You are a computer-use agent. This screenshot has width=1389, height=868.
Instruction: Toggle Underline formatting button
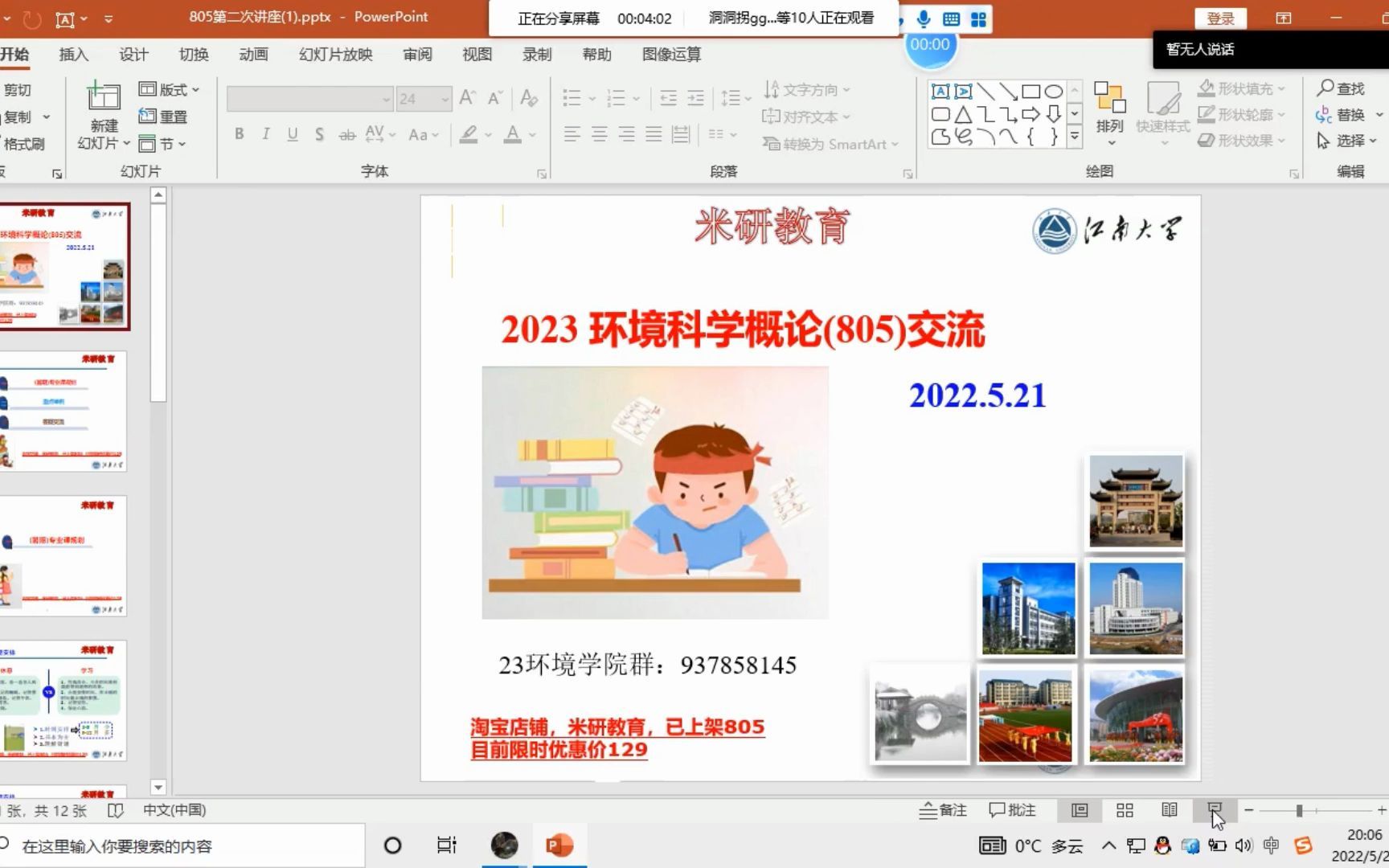293,134
